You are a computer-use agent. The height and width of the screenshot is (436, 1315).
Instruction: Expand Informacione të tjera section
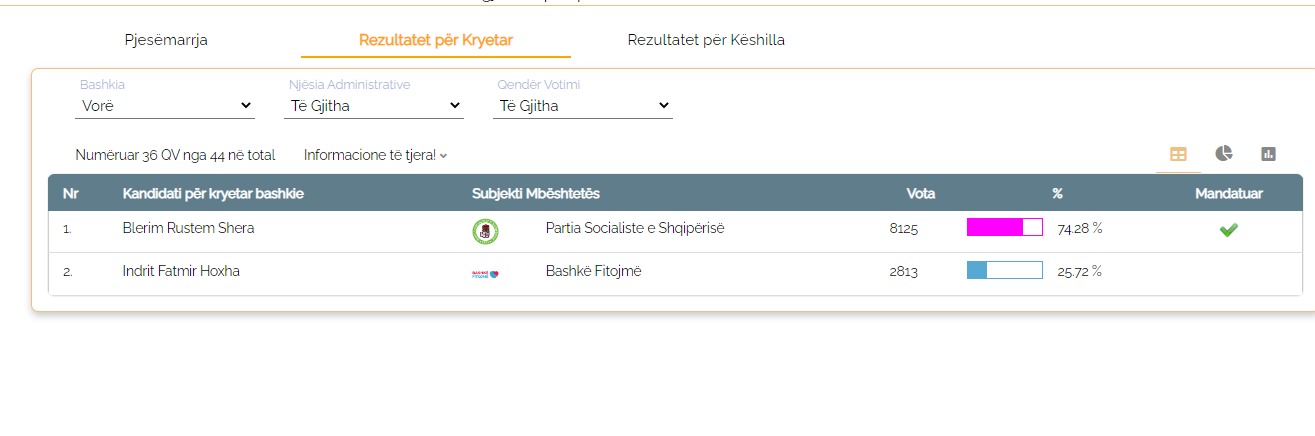point(375,155)
